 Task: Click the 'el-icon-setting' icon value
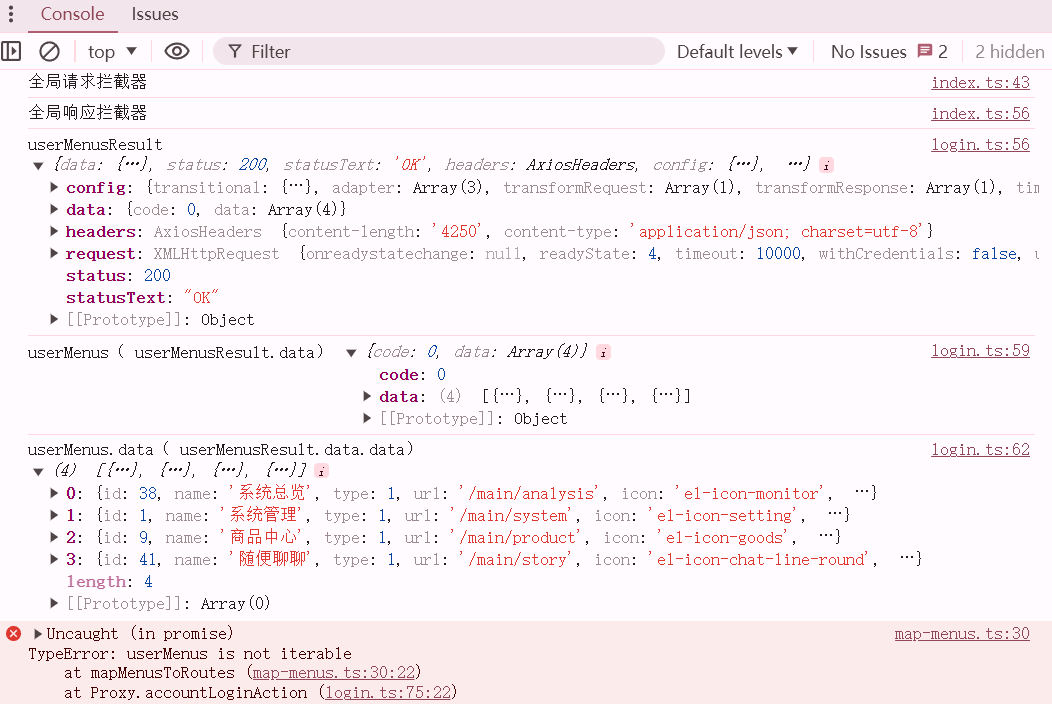click(x=725, y=516)
